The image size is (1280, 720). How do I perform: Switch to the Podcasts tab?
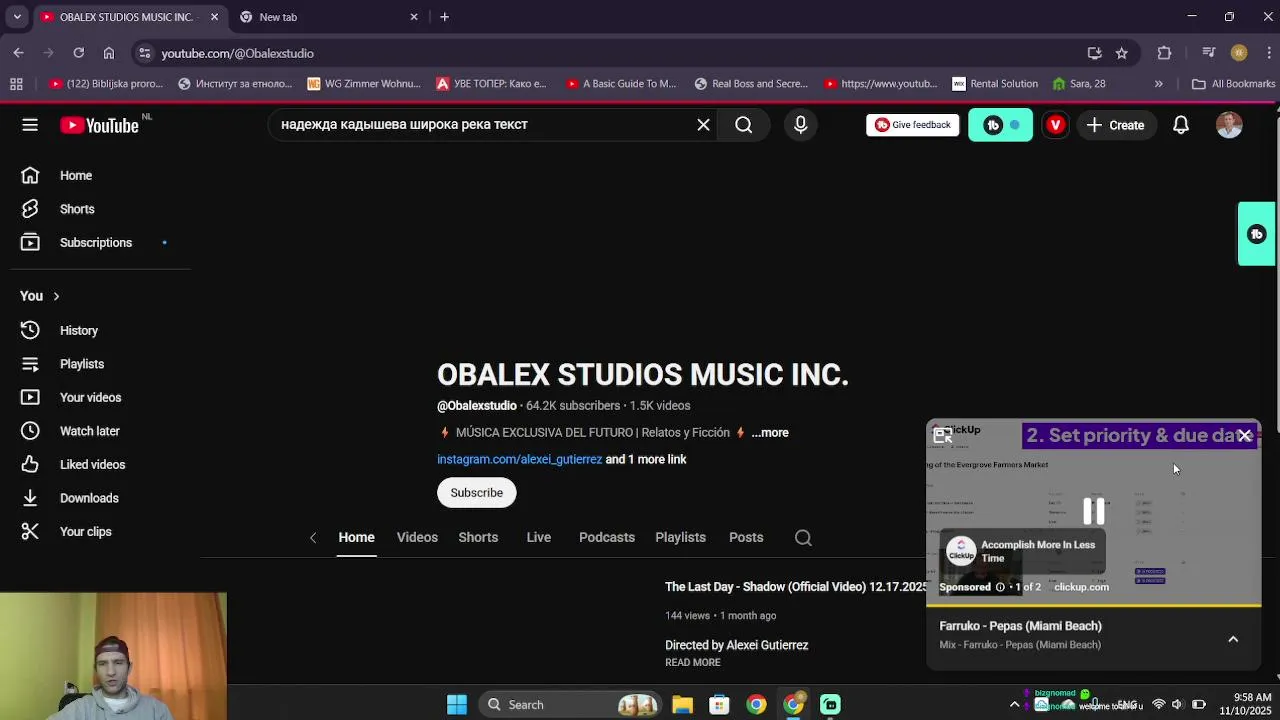tap(607, 538)
